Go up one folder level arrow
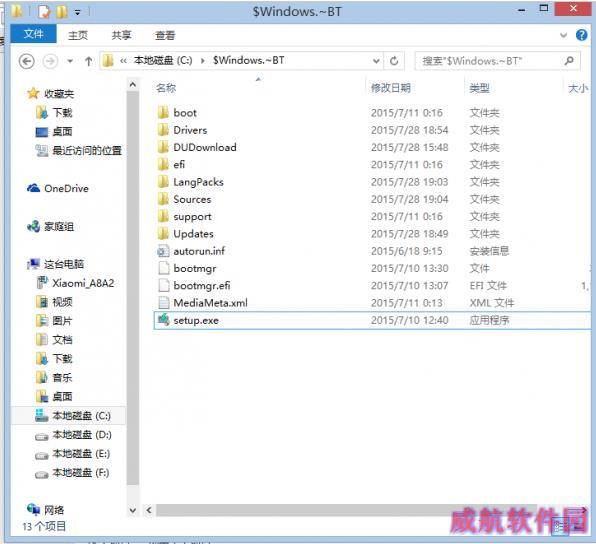Viewport: 596px width, 544px height. [88, 61]
